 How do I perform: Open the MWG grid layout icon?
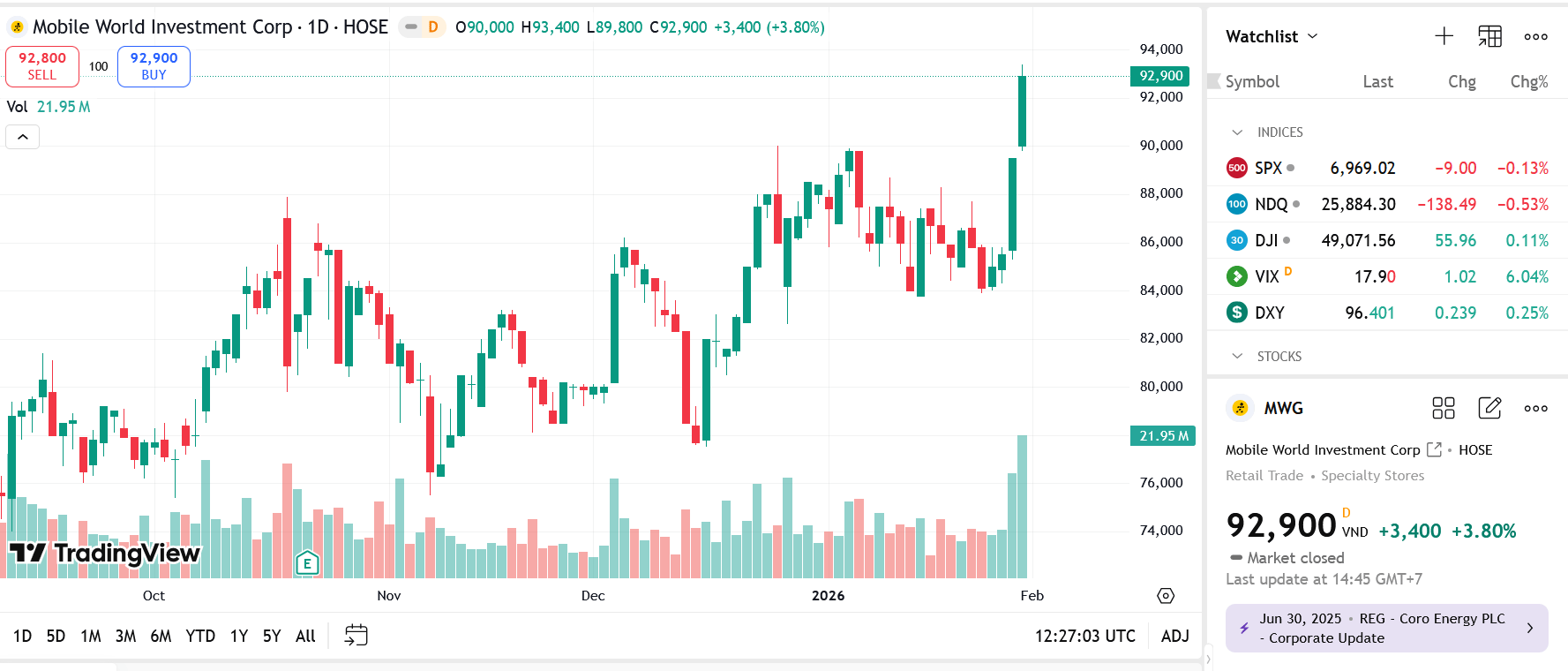tap(1444, 408)
